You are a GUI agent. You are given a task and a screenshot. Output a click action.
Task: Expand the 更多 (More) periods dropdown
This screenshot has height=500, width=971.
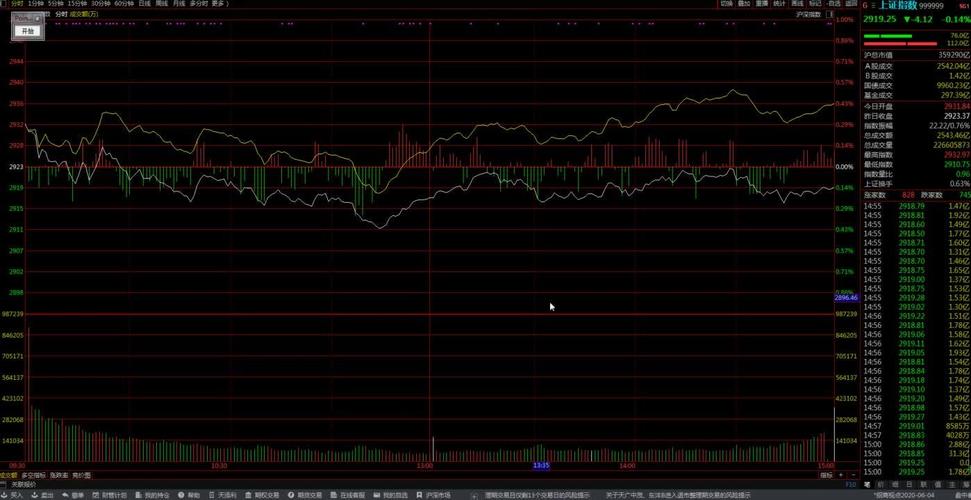tap(219, 4)
